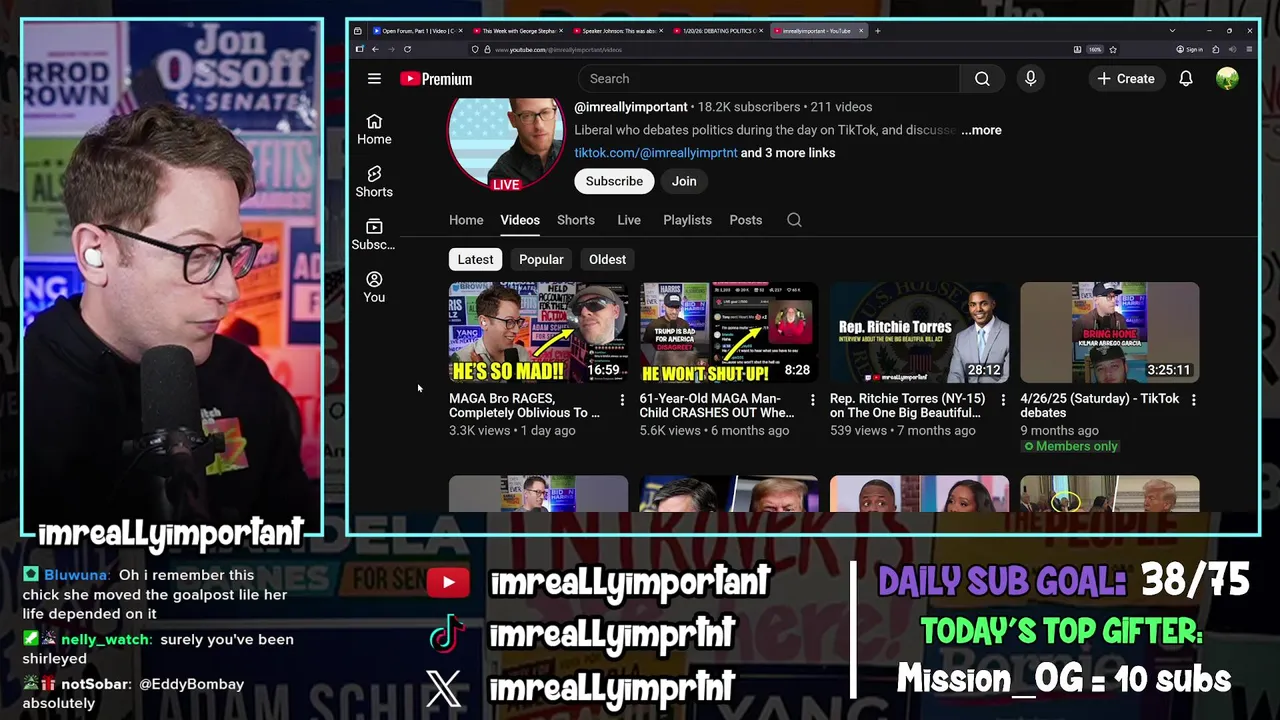Image resolution: width=1280 pixels, height=720 pixels.
Task: Open the YouTube guide hamburger menu
Action: pyautogui.click(x=374, y=79)
